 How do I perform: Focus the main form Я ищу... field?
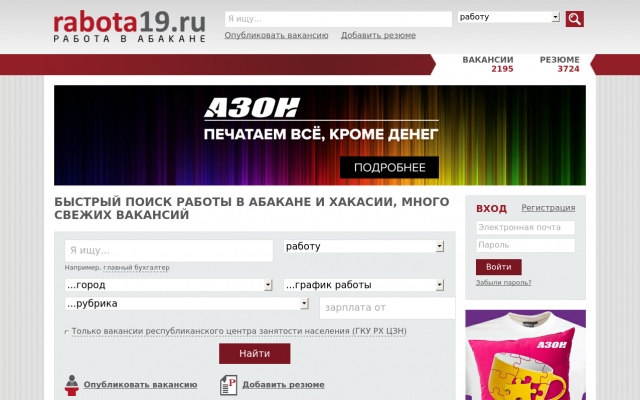[169, 251]
